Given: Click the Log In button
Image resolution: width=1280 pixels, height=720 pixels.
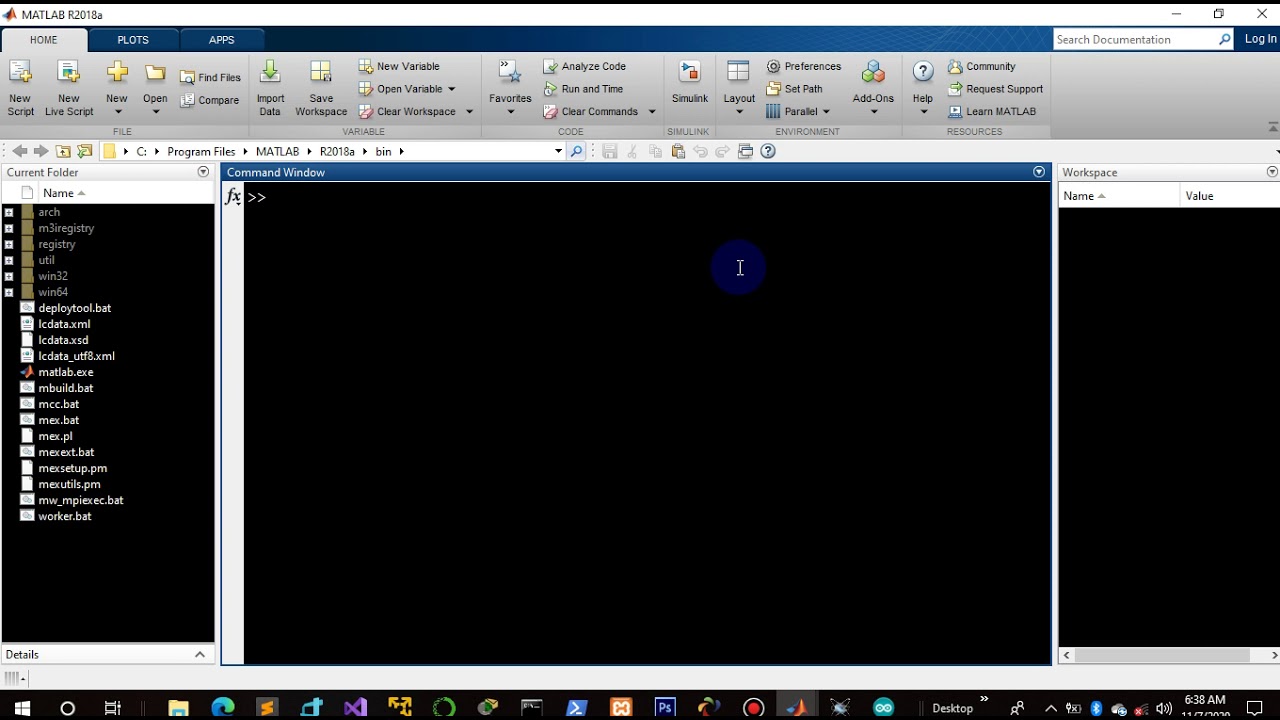Looking at the screenshot, I should (x=1260, y=39).
